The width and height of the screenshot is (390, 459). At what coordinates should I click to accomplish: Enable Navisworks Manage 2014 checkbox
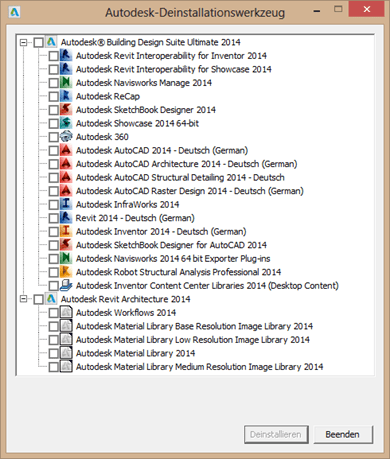[54, 83]
